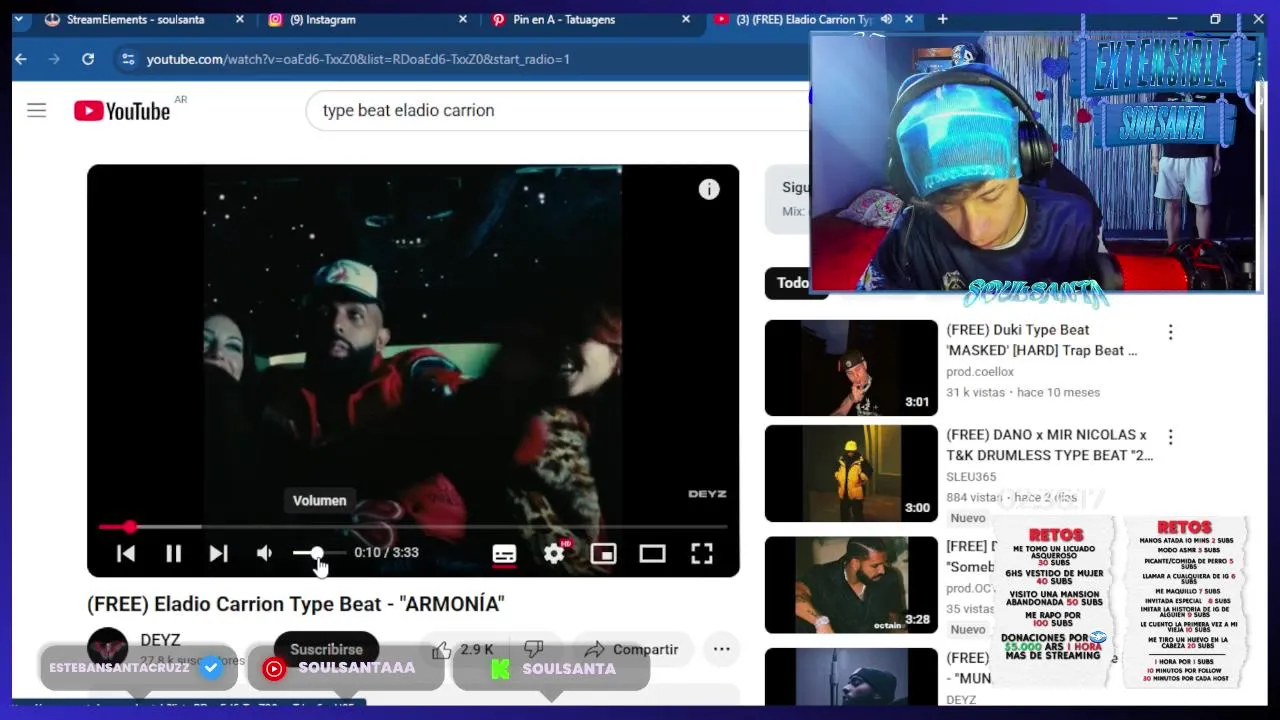Open a new browser tab
The image size is (1280, 720).
942,19
